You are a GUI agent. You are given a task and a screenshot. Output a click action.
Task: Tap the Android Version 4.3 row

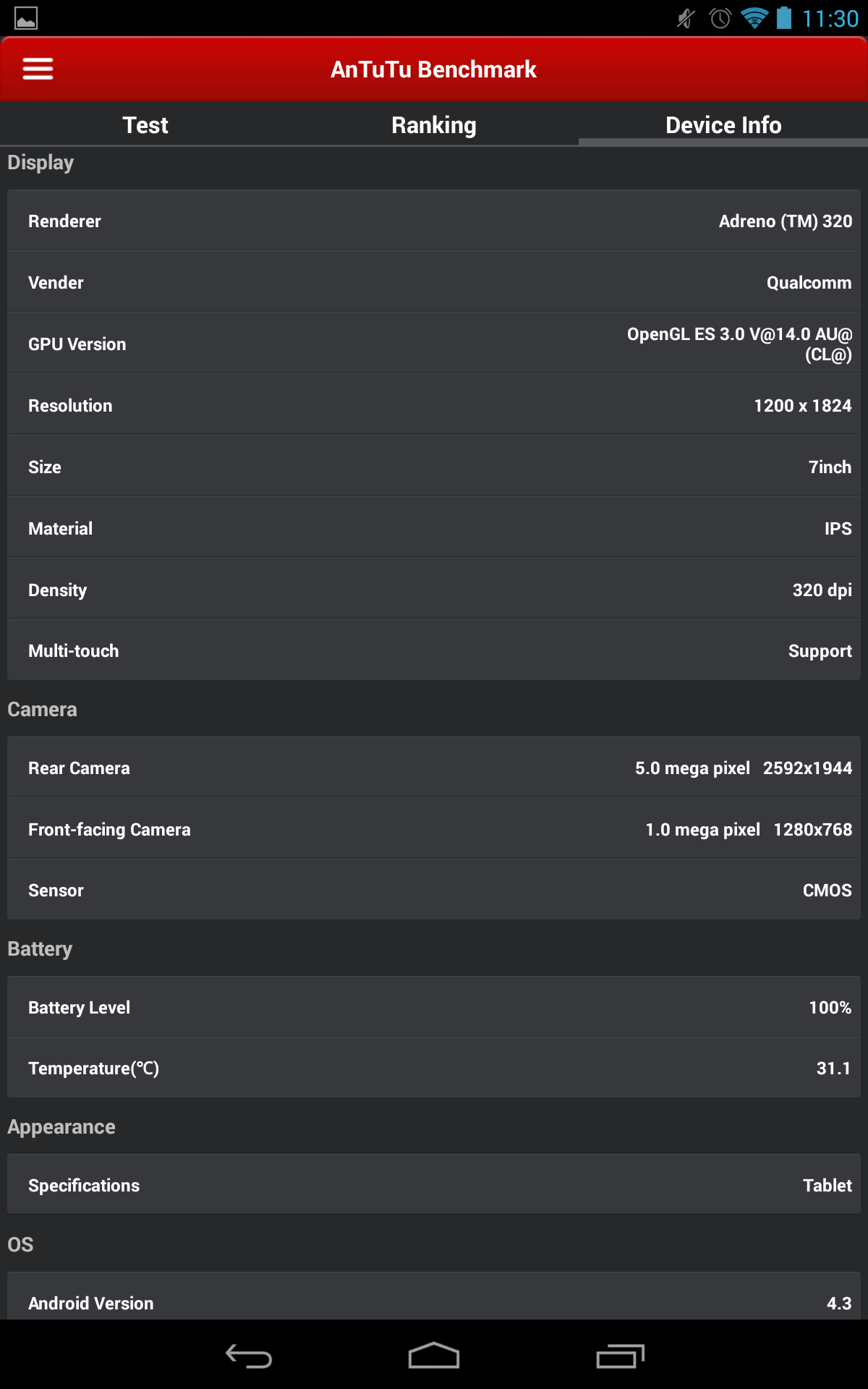pos(434,1302)
